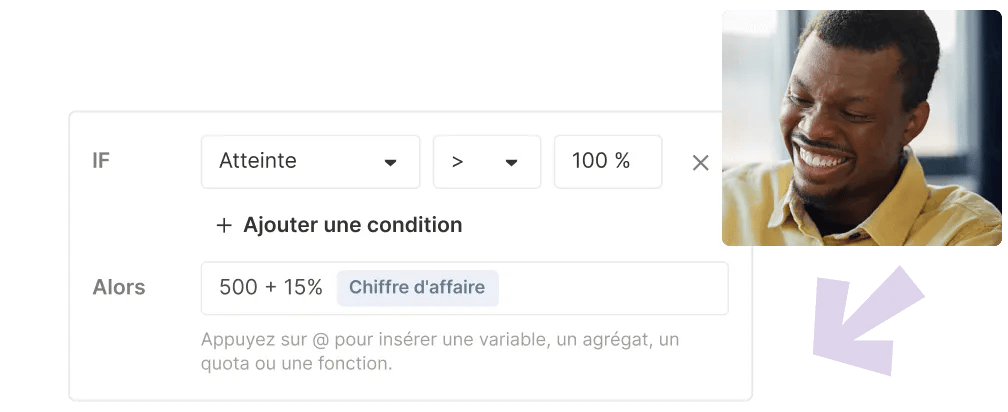Open the Atteinte dropdown arrow

coord(390,163)
